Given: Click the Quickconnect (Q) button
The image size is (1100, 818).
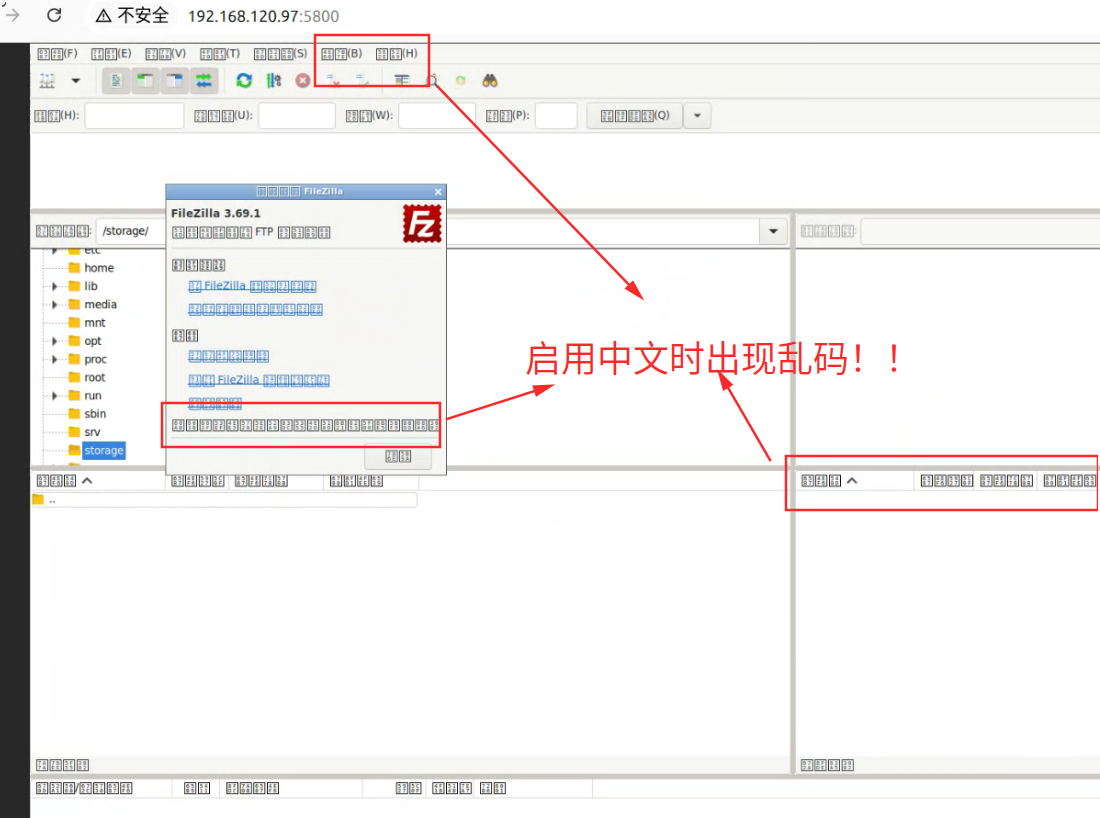Looking at the screenshot, I should 635,116.
